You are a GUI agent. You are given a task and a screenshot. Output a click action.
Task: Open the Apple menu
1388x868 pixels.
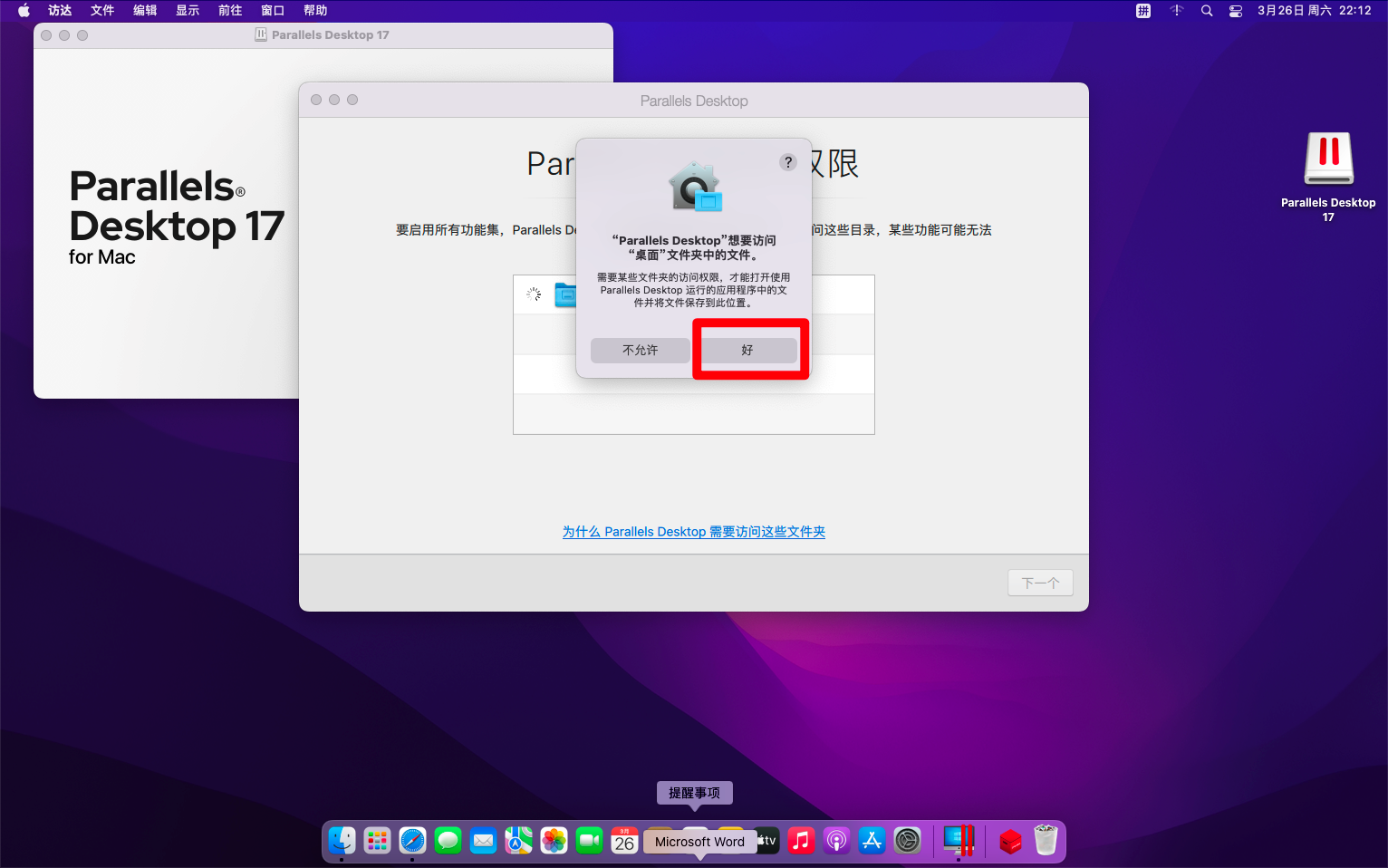[x=24, y=11]
